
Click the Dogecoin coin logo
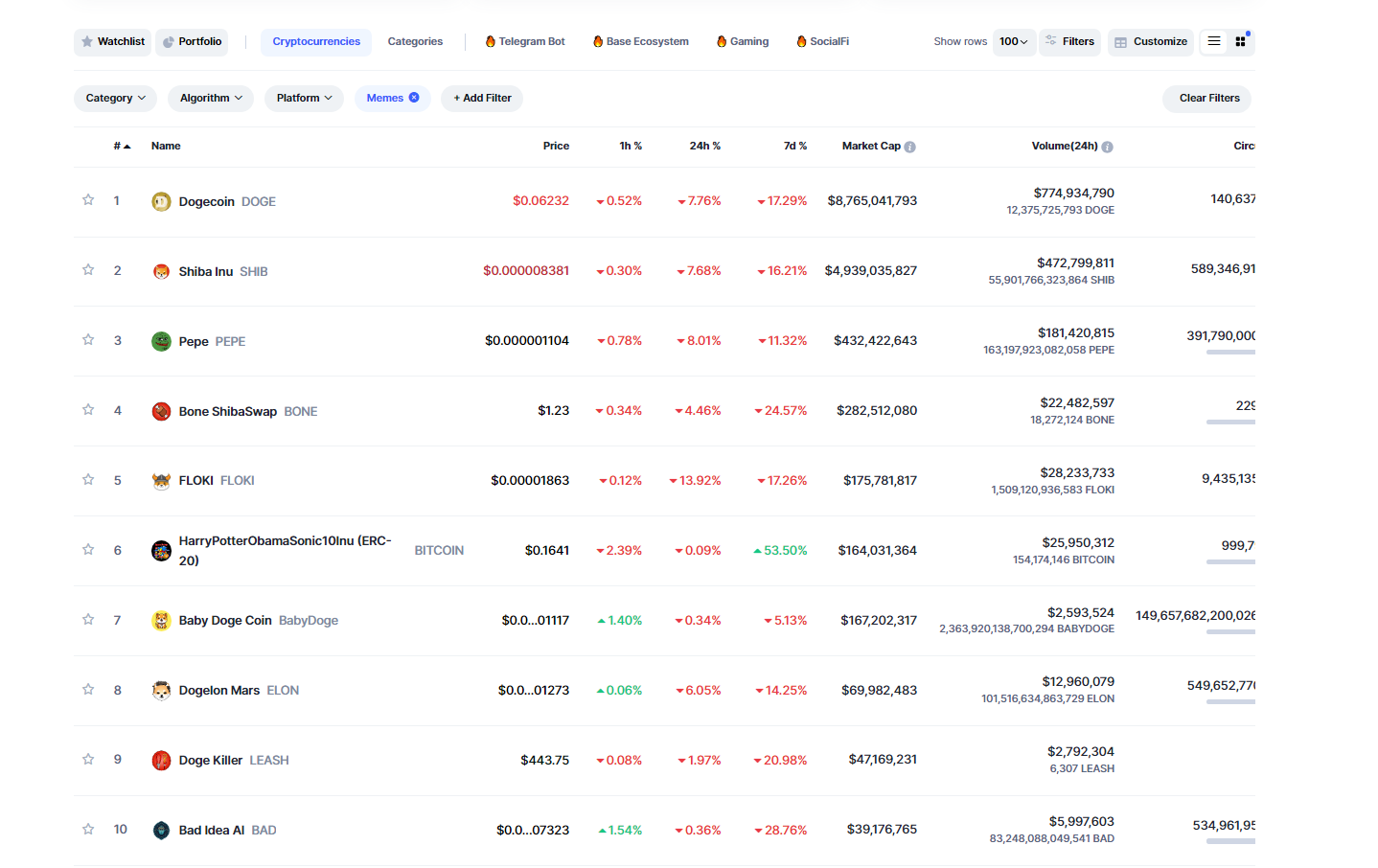pyautogui.click(x=161, y=201)
